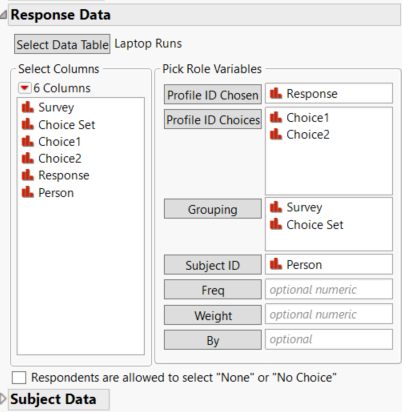Viewport: 402px width, 412px height.
Task: Click the Choice2 nominal icon in Select Columns
Action: tap(28, 158)
